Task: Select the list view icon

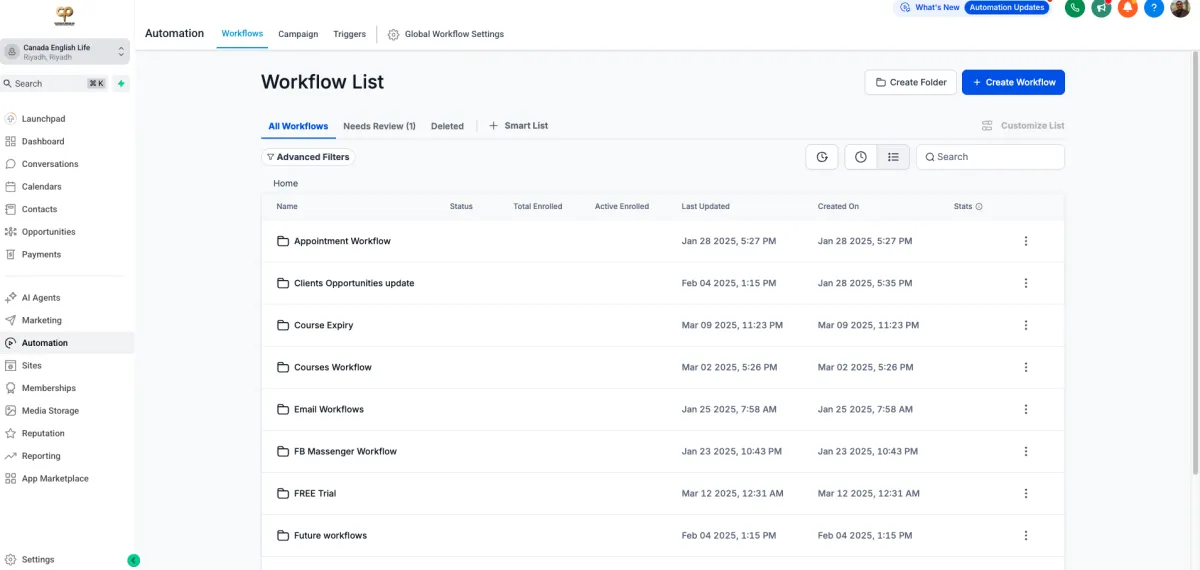Action: point(894,157)
